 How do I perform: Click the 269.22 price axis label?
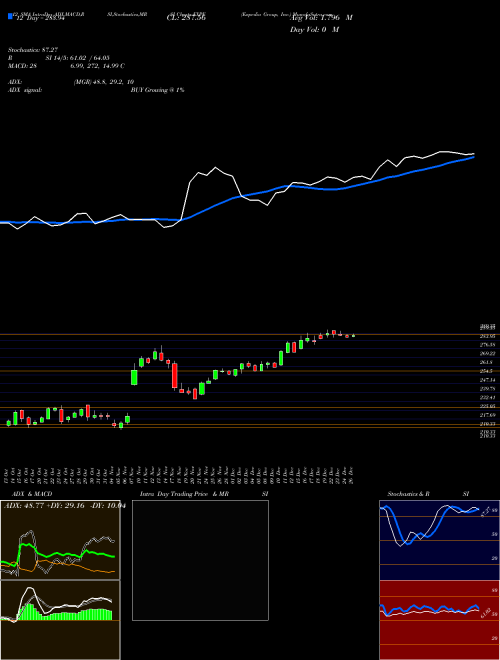pos(487,354)
